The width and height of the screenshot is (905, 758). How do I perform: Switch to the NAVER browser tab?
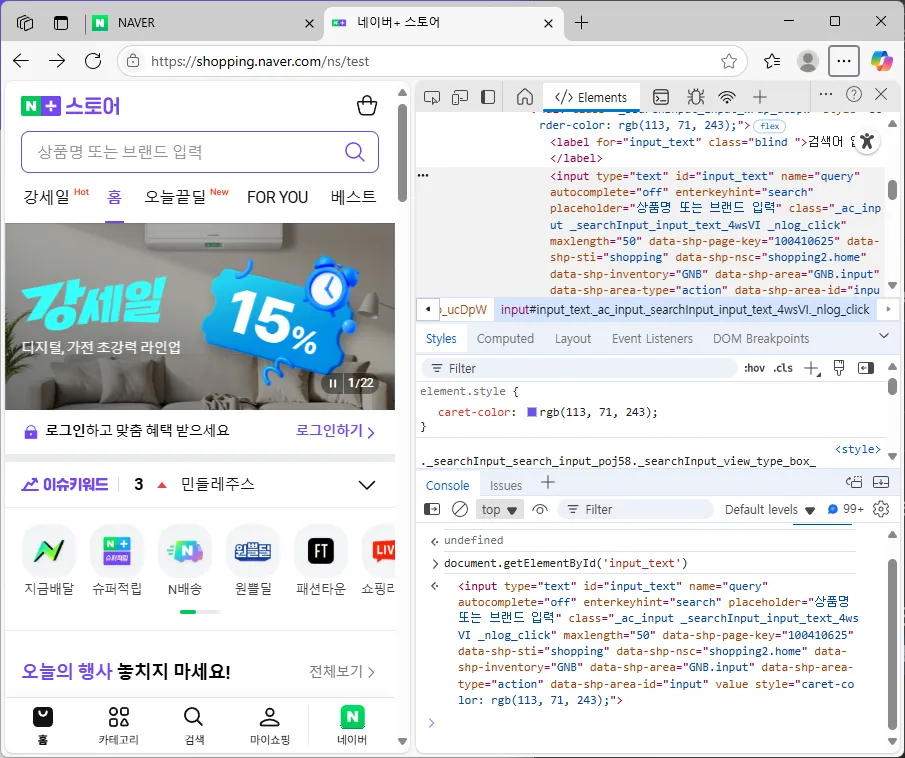click(202, 23)
